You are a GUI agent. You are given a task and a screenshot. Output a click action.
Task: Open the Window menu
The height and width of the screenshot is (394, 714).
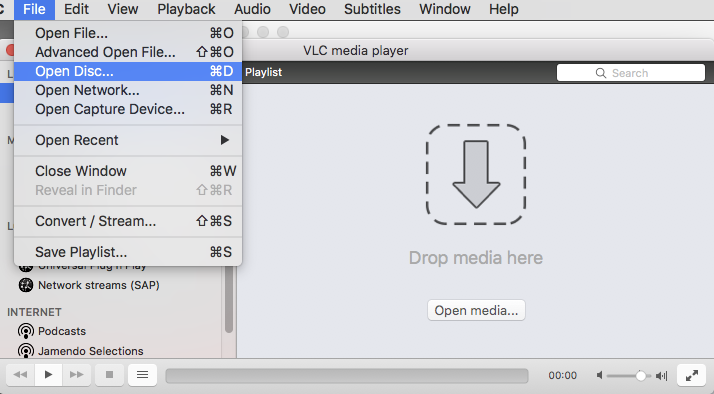tap(445, 9)
